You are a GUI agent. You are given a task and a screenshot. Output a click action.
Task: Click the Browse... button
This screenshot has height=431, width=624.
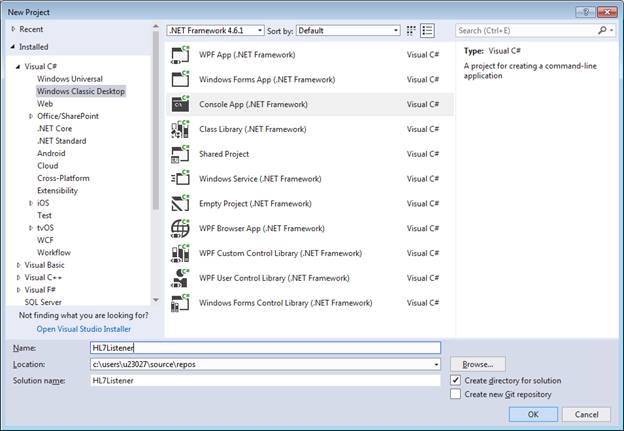(478, 364)
